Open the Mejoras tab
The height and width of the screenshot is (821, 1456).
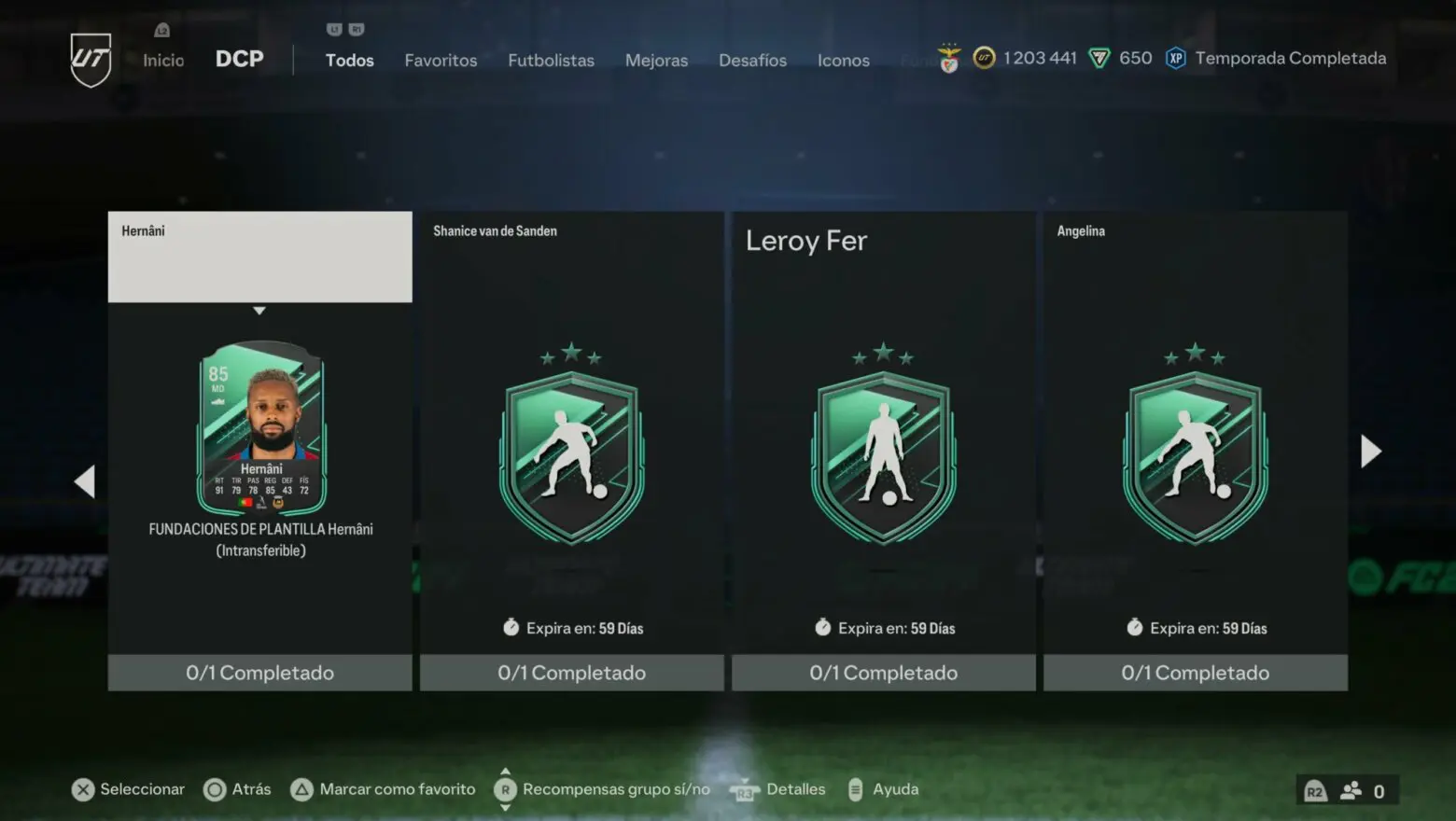(656, 60)
